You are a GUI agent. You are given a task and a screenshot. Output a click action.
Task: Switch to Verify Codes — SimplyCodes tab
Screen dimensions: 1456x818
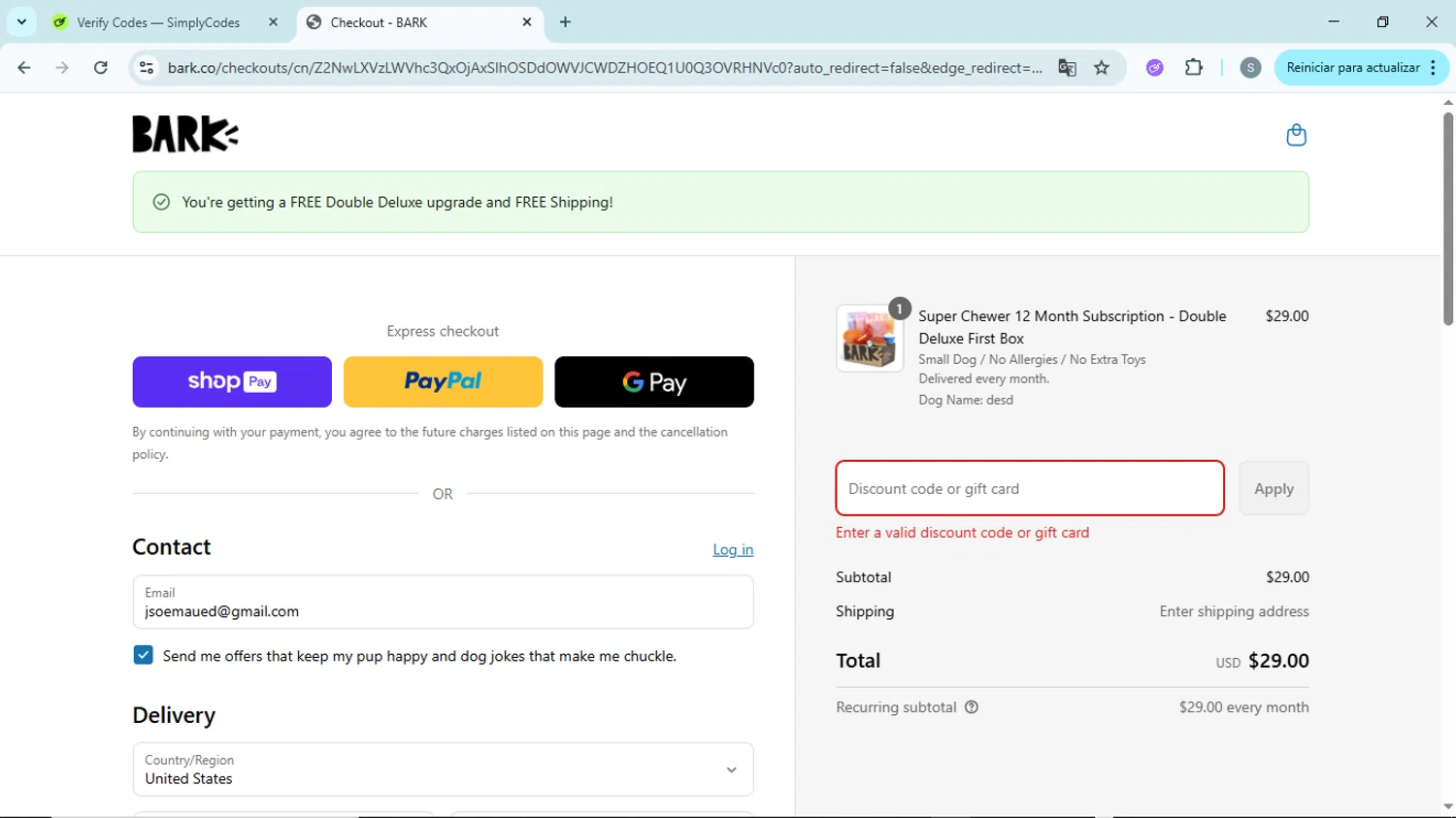coord(158,22)
